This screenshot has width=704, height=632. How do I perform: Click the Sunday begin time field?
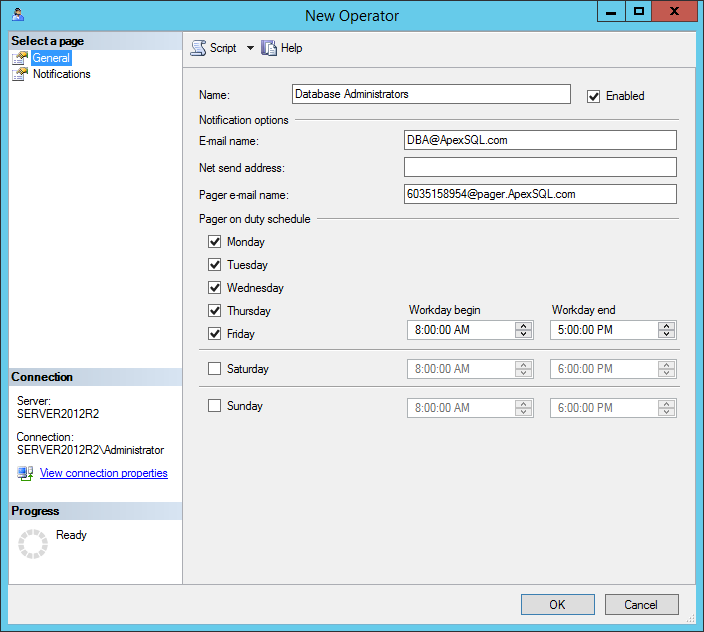pyautogui.click(x=470, y=408)
